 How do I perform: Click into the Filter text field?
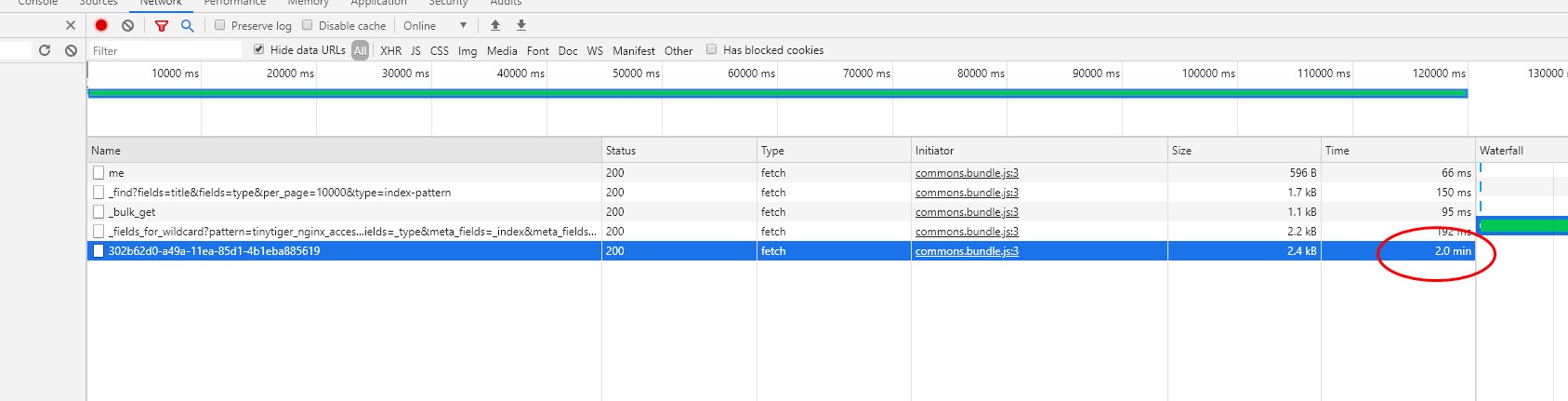tap(165, 50)
